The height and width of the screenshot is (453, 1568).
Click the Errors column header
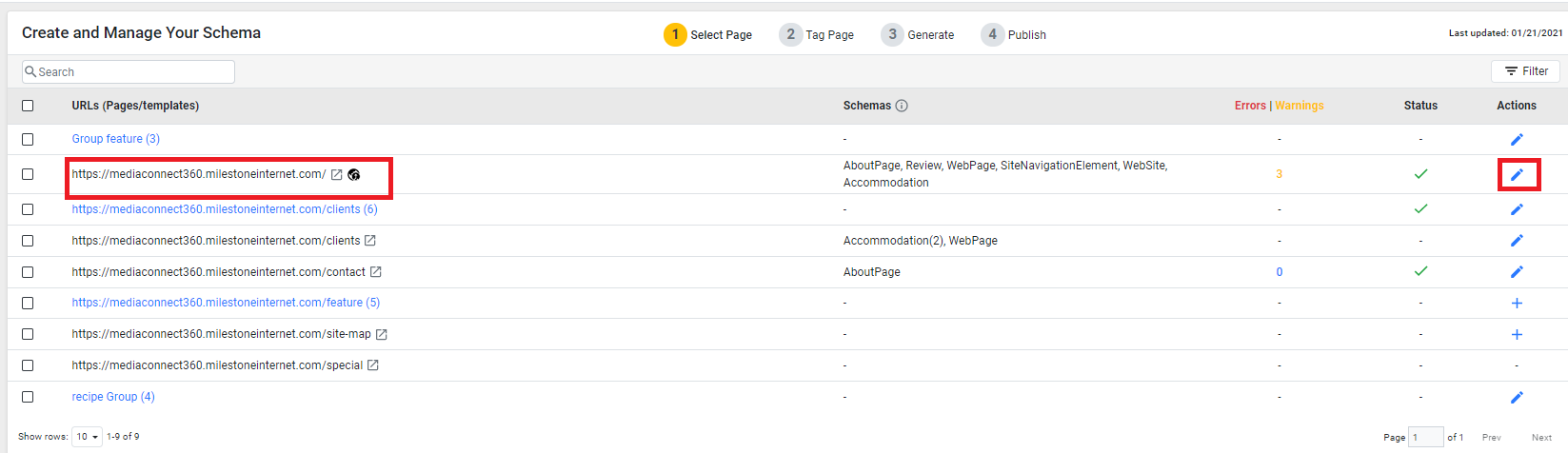pos(1250,106)
